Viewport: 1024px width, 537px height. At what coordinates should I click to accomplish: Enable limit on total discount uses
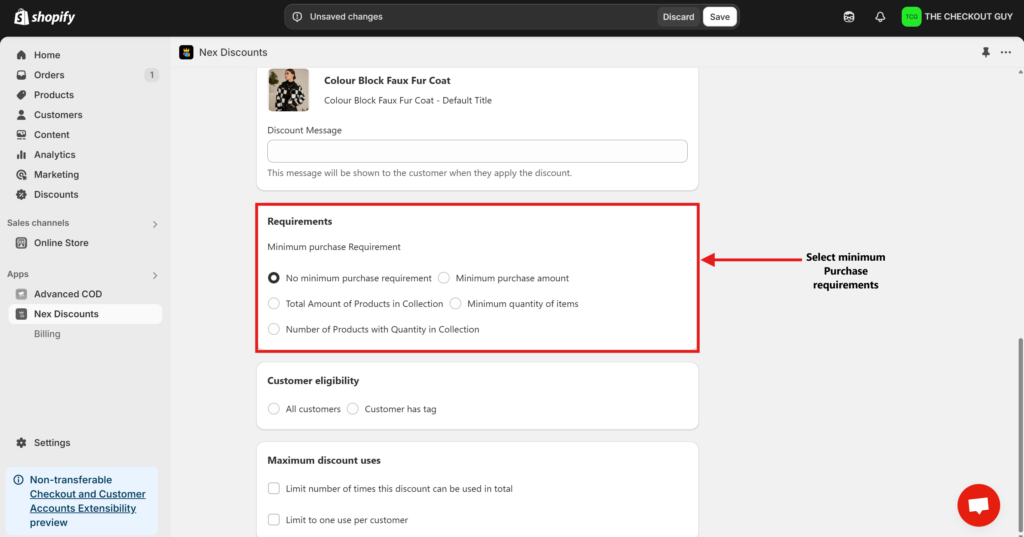point(274,489)
